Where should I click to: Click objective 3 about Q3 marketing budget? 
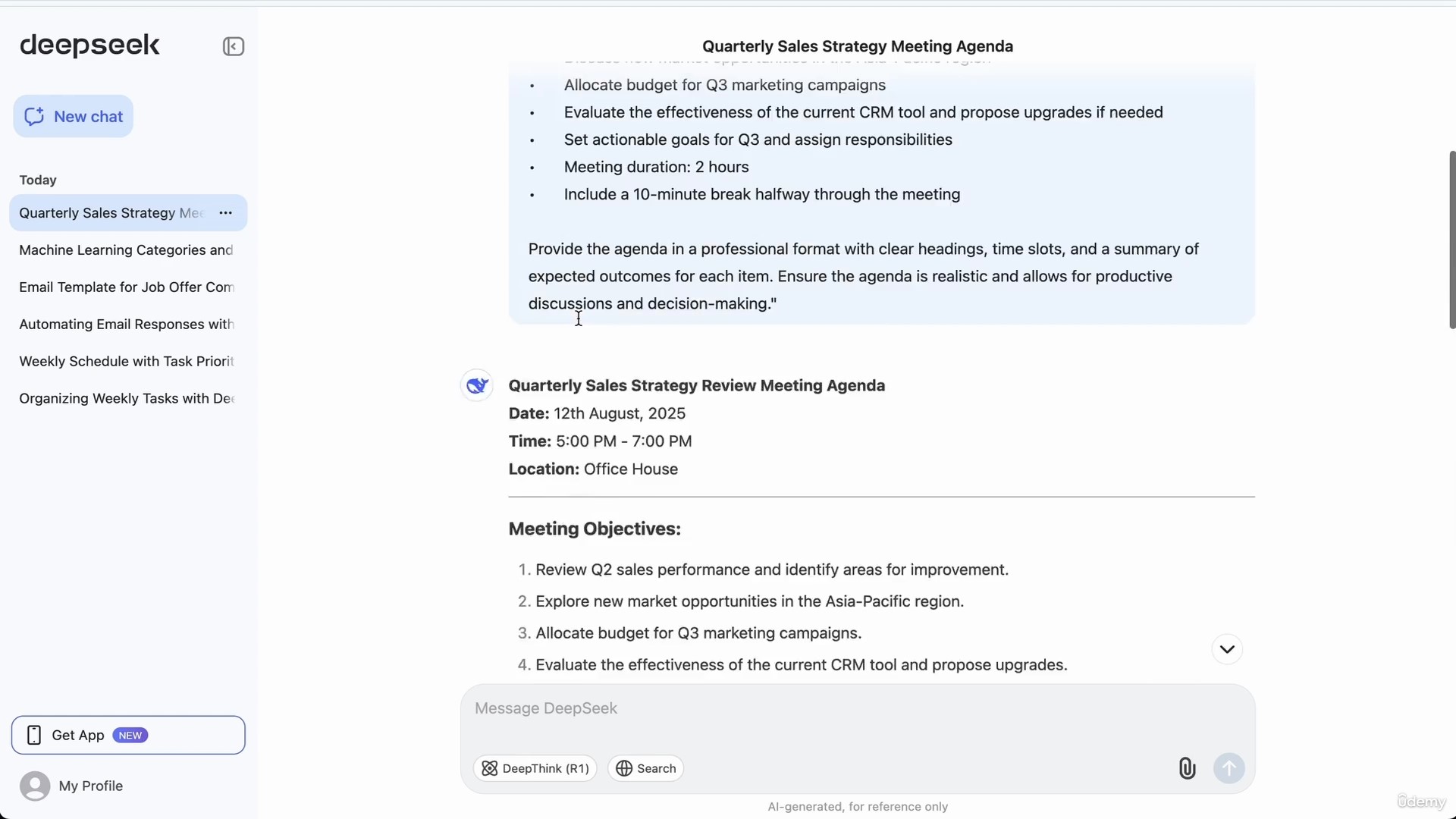tap(698, 633)
